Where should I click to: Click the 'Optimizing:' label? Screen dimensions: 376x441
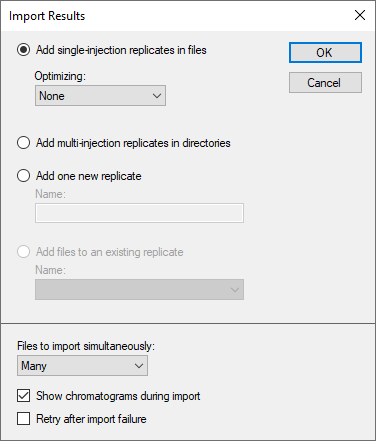point(60,76)
